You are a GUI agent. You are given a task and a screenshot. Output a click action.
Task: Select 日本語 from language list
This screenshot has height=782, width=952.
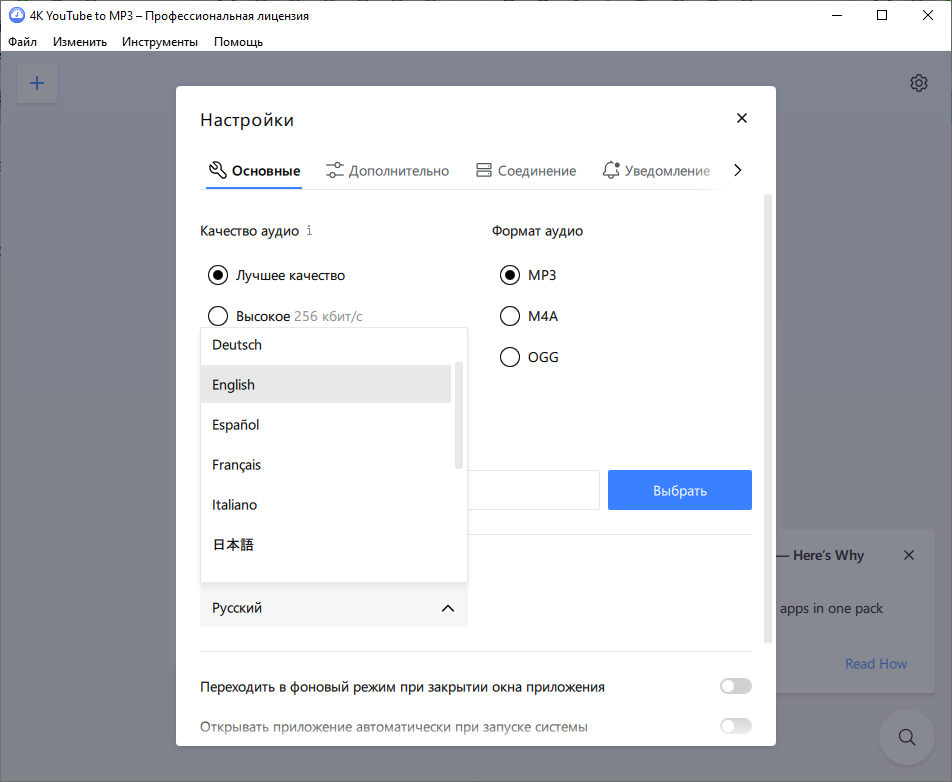coord(326,545)
